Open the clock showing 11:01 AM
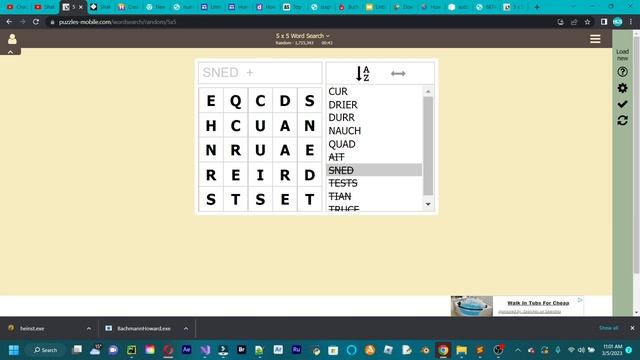The image size is (640, 360). [612, 350]
